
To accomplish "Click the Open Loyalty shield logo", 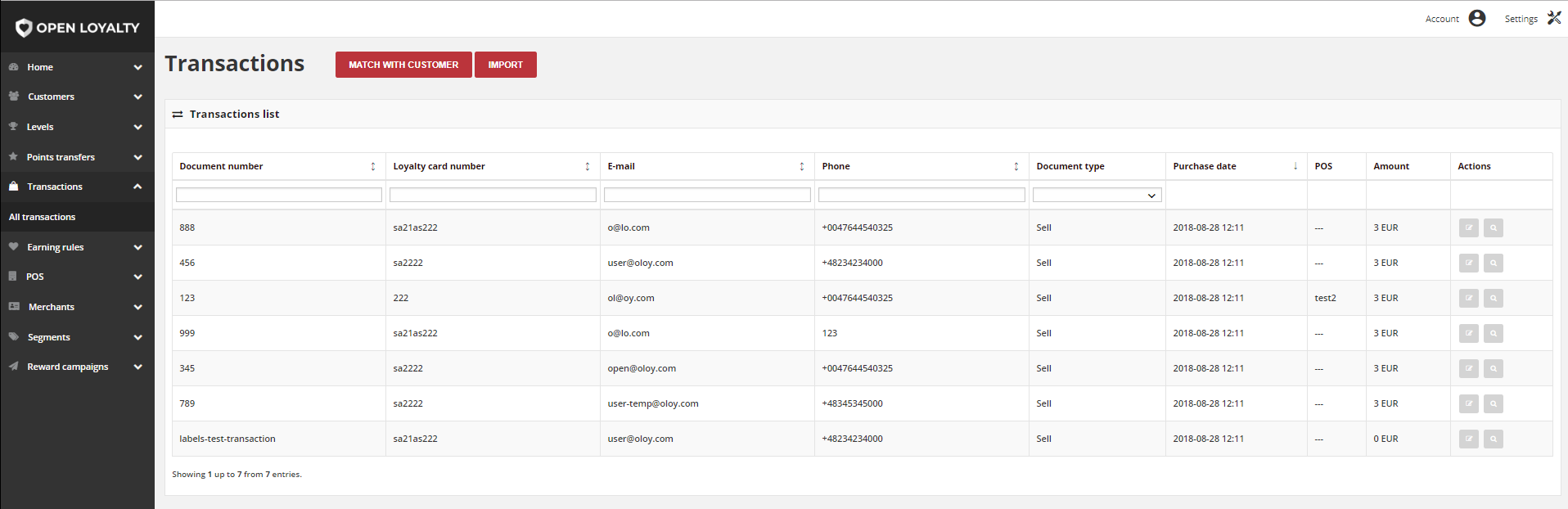I will [x=24, y=28].
